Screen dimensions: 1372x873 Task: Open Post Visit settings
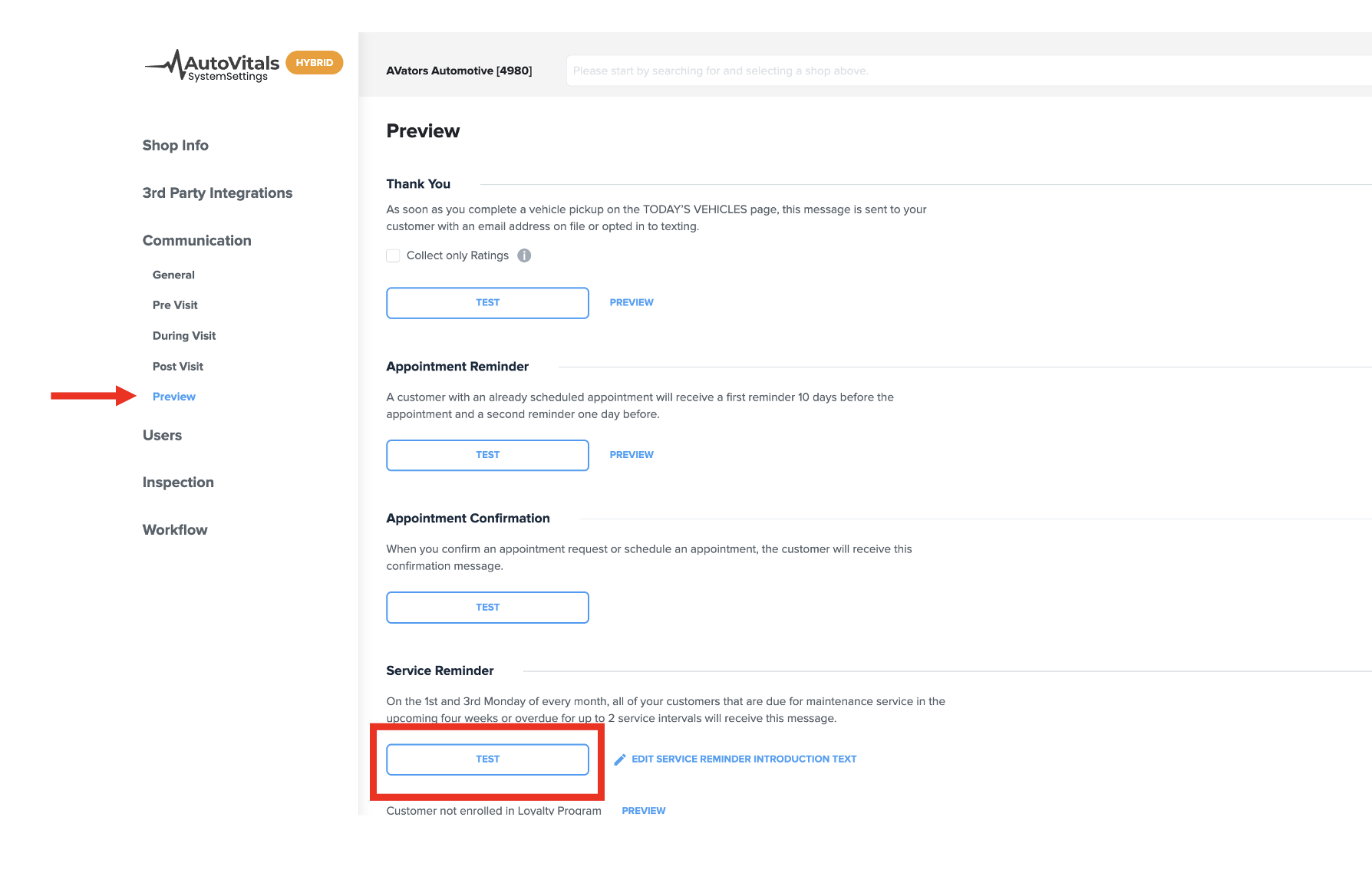pyautogui.click(x=178, y=366)
